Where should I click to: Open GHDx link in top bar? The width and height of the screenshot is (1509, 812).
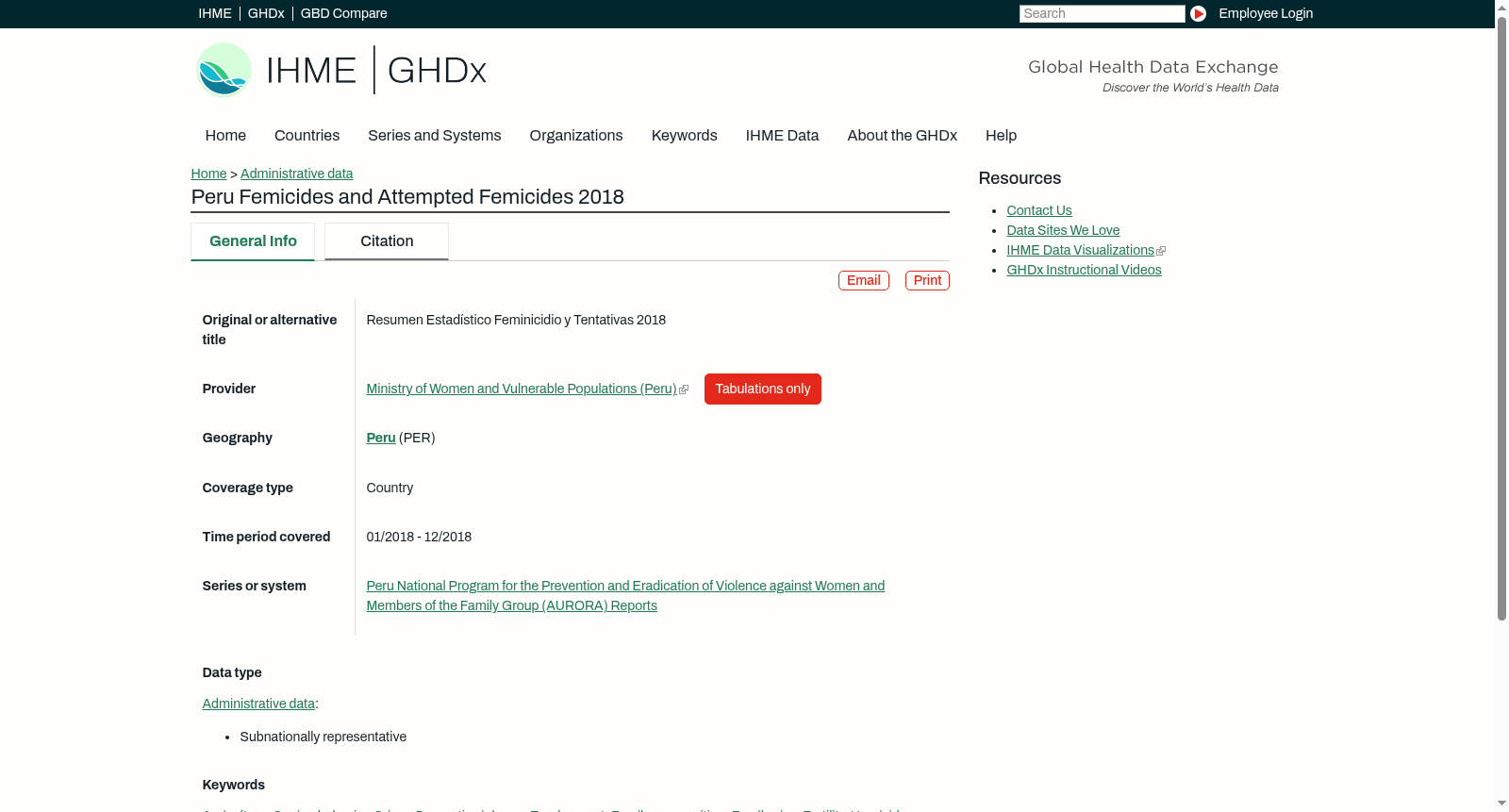[x=266, y=13]
